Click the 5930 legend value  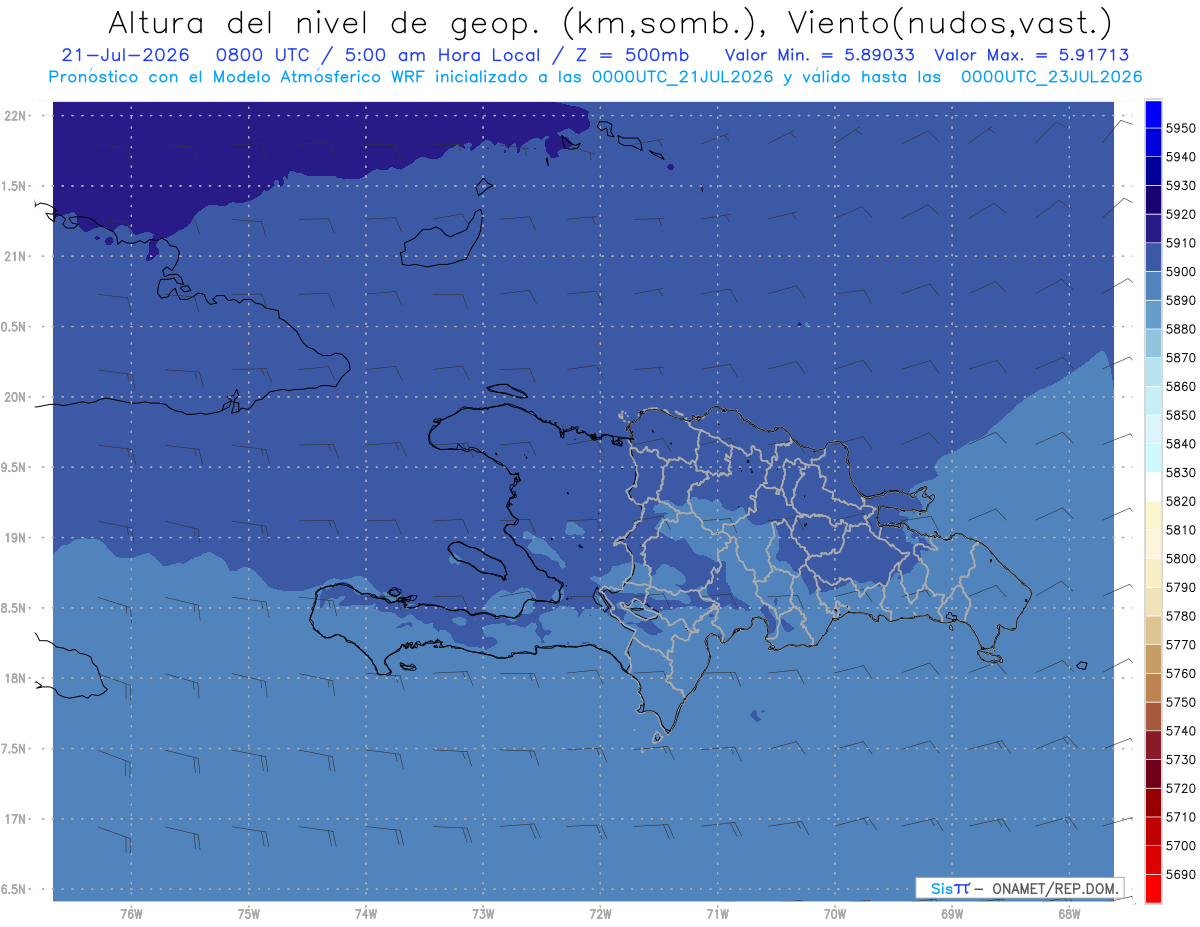1180,185
